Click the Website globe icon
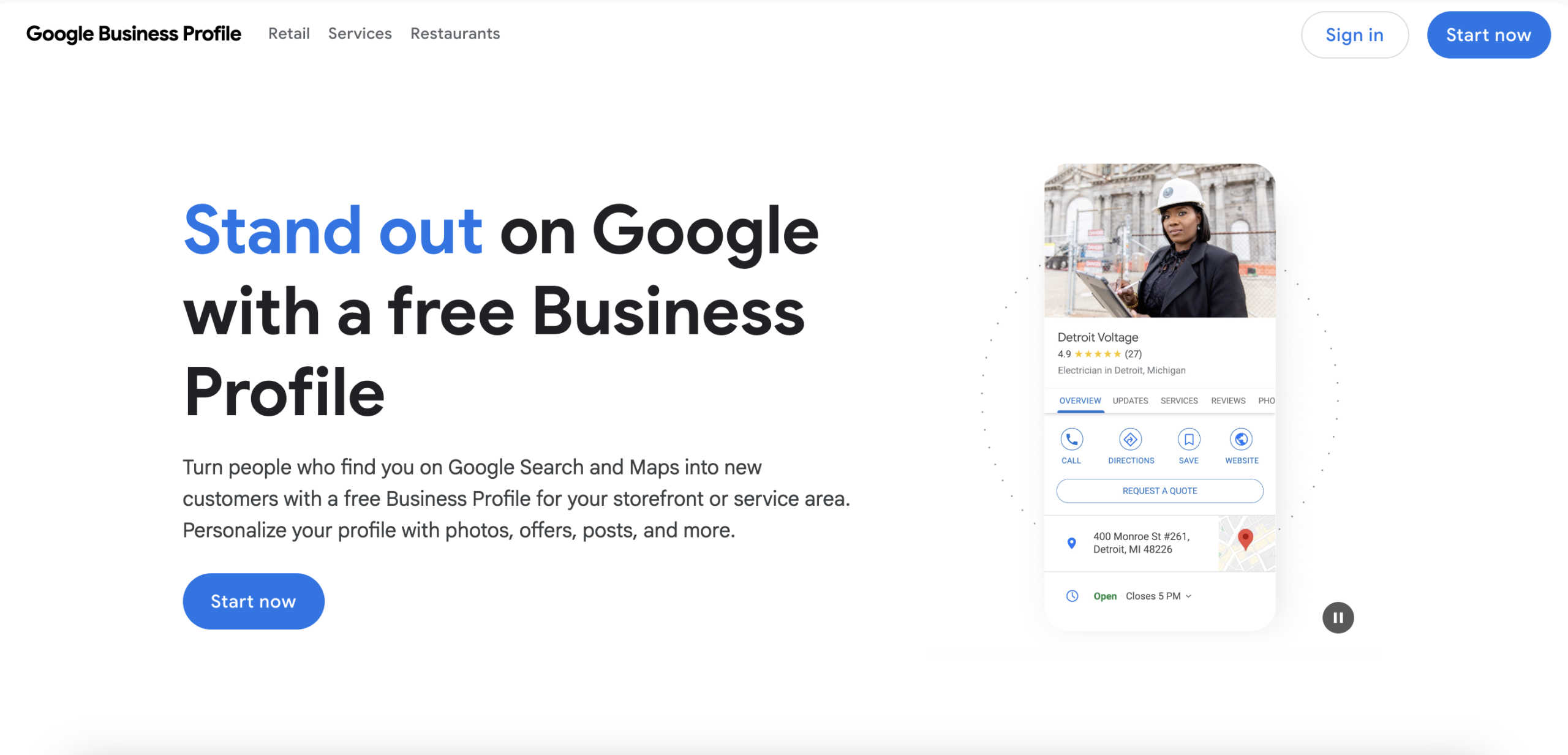Screen dimensions: 1568x755 click(1241, 439)
